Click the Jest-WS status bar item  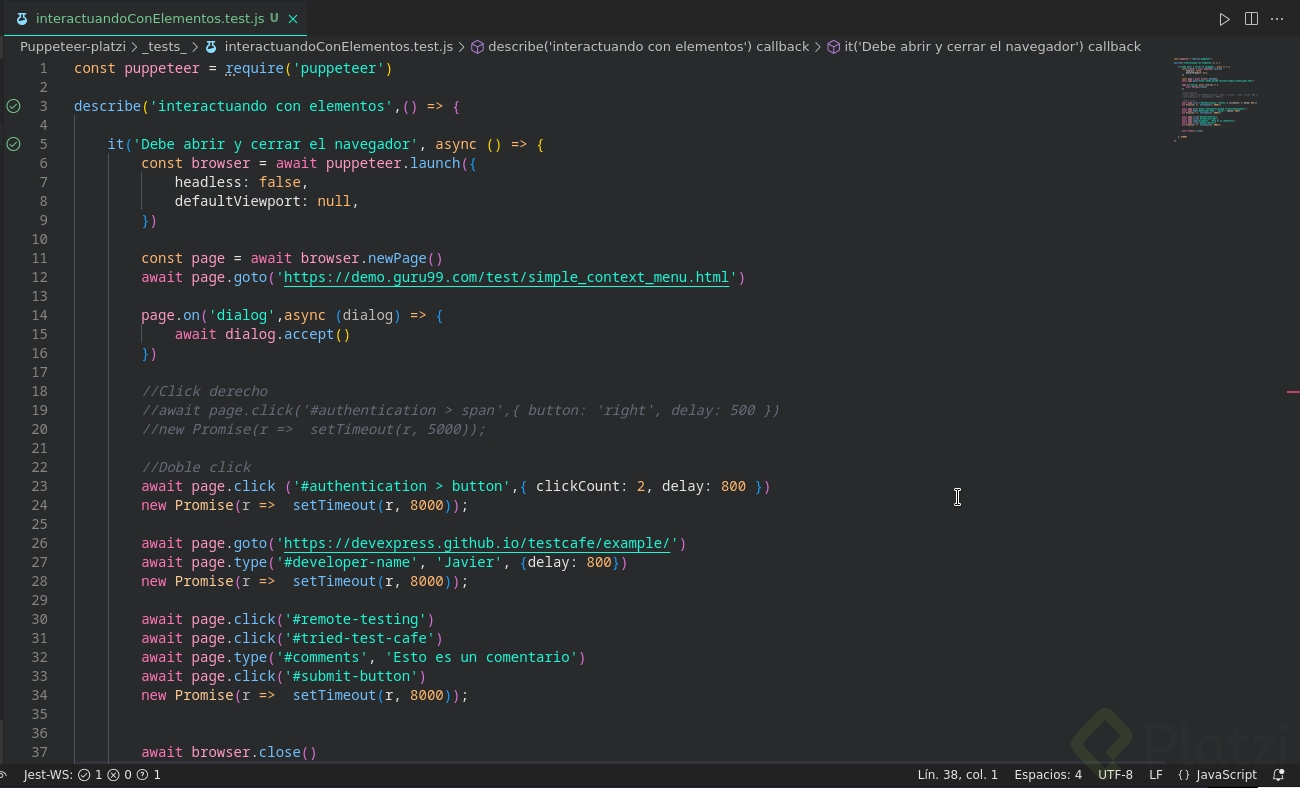[92, 775]
